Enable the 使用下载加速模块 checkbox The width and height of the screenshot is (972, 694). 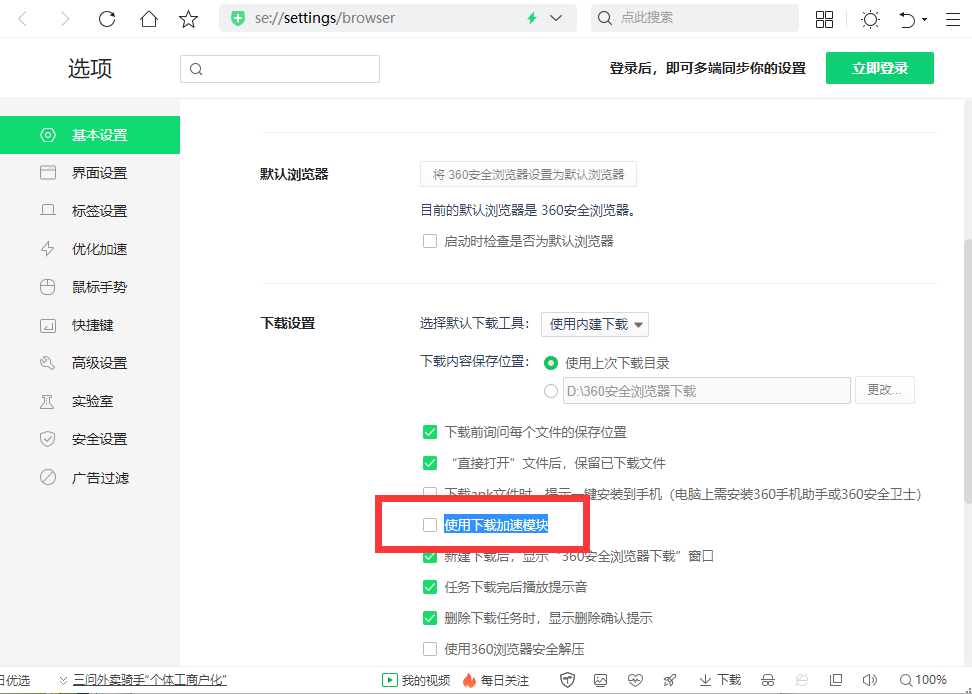coord(430,525)
